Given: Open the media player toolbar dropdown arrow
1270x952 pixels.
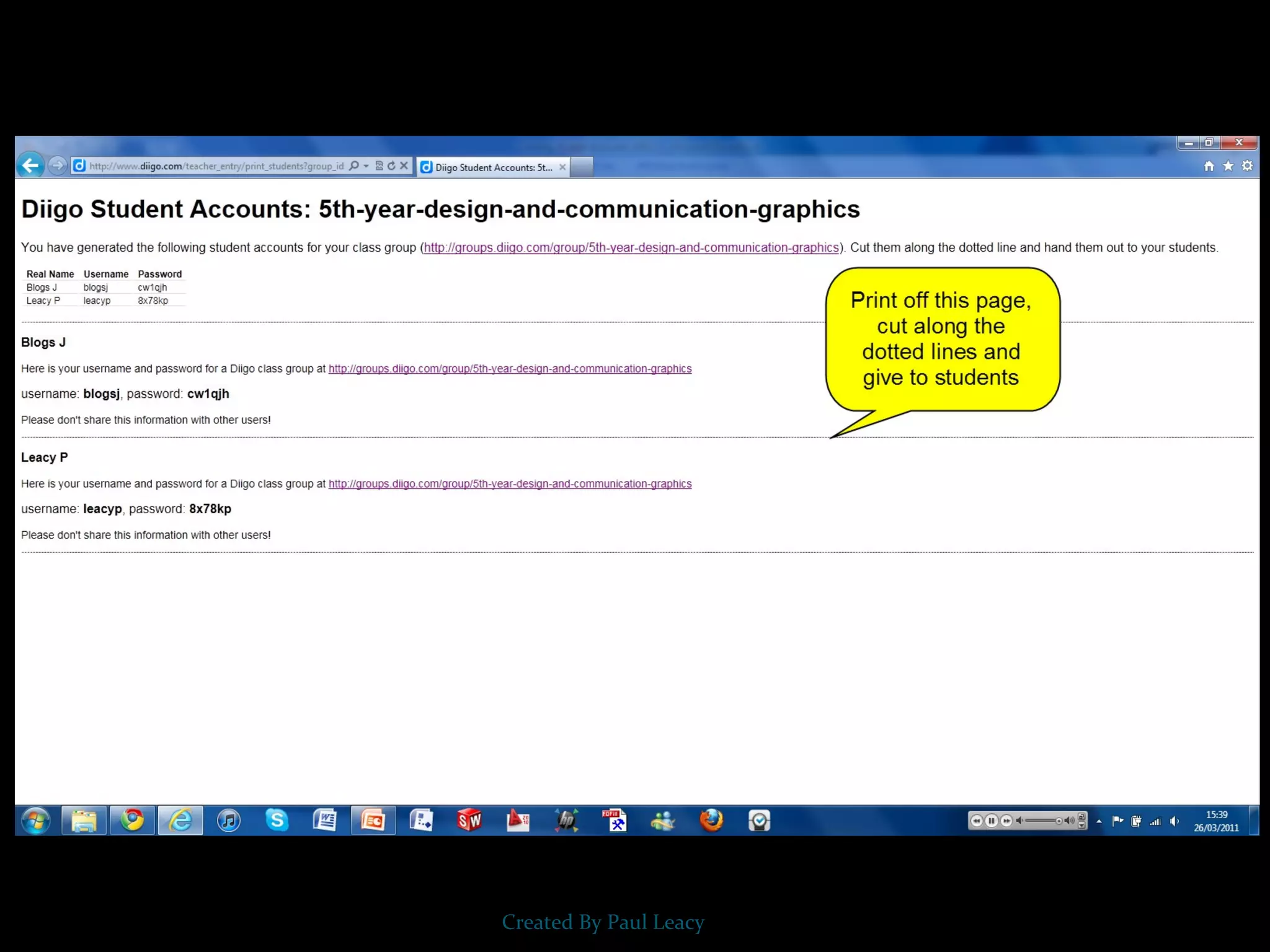Looking at the screenshot, I should tap(1081, 826).
